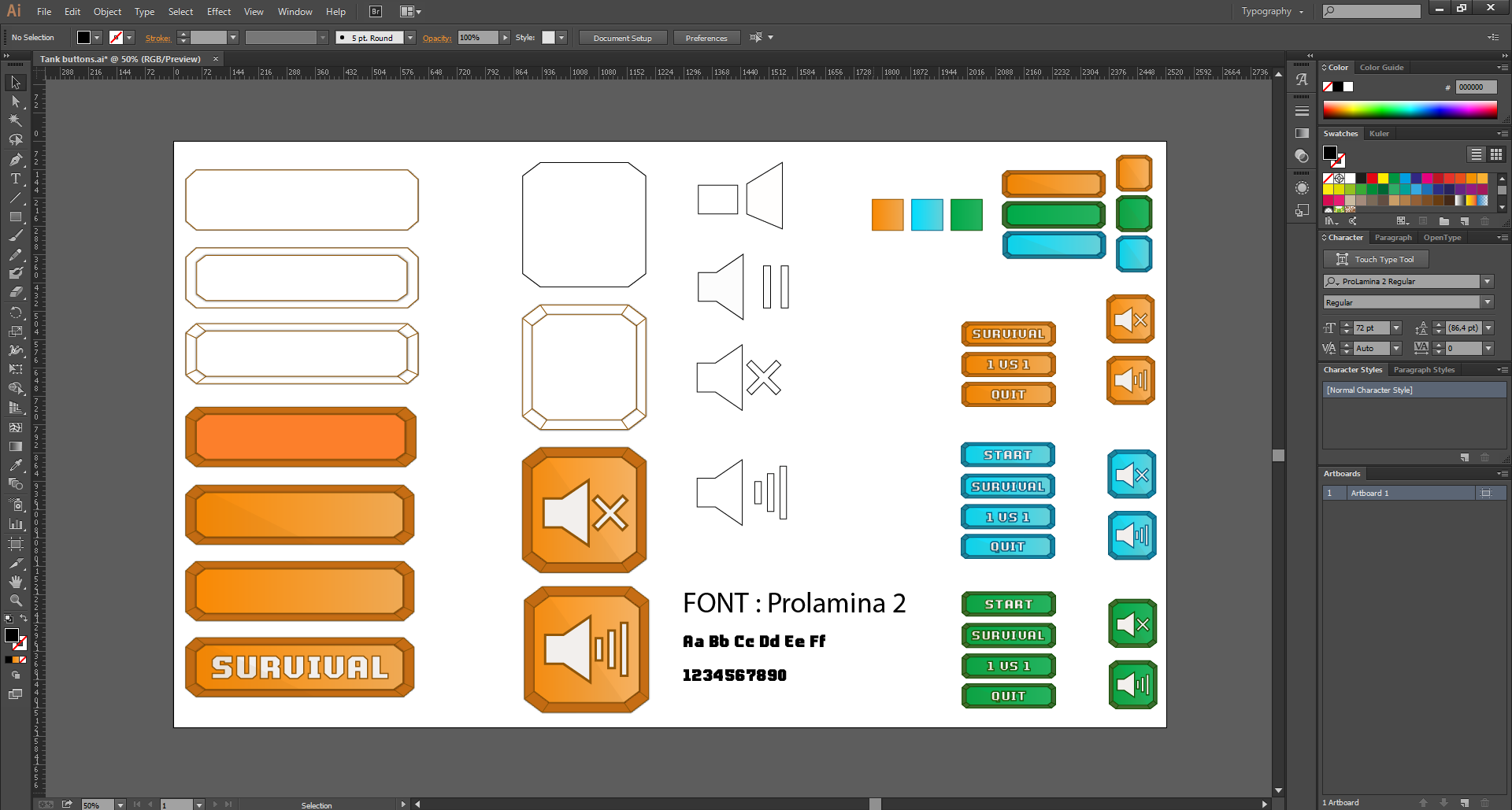The width and height of the screenshot is (1512, 810).
Task: Choose the Rectangle tool
Action: point(16,216)
